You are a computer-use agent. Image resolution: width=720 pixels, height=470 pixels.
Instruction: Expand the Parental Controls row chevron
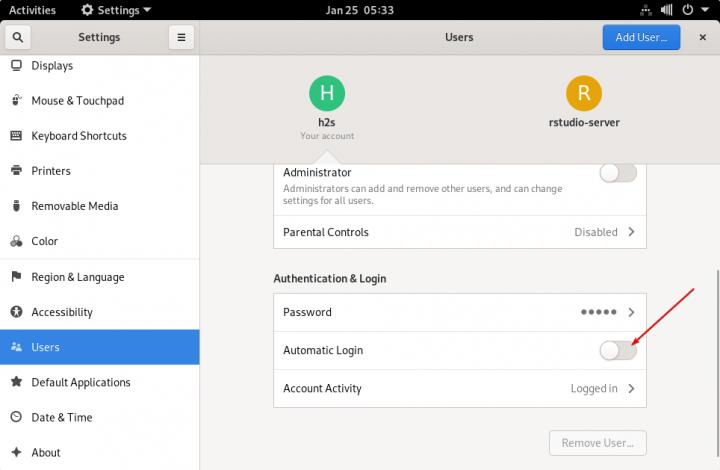click(631, 232)
